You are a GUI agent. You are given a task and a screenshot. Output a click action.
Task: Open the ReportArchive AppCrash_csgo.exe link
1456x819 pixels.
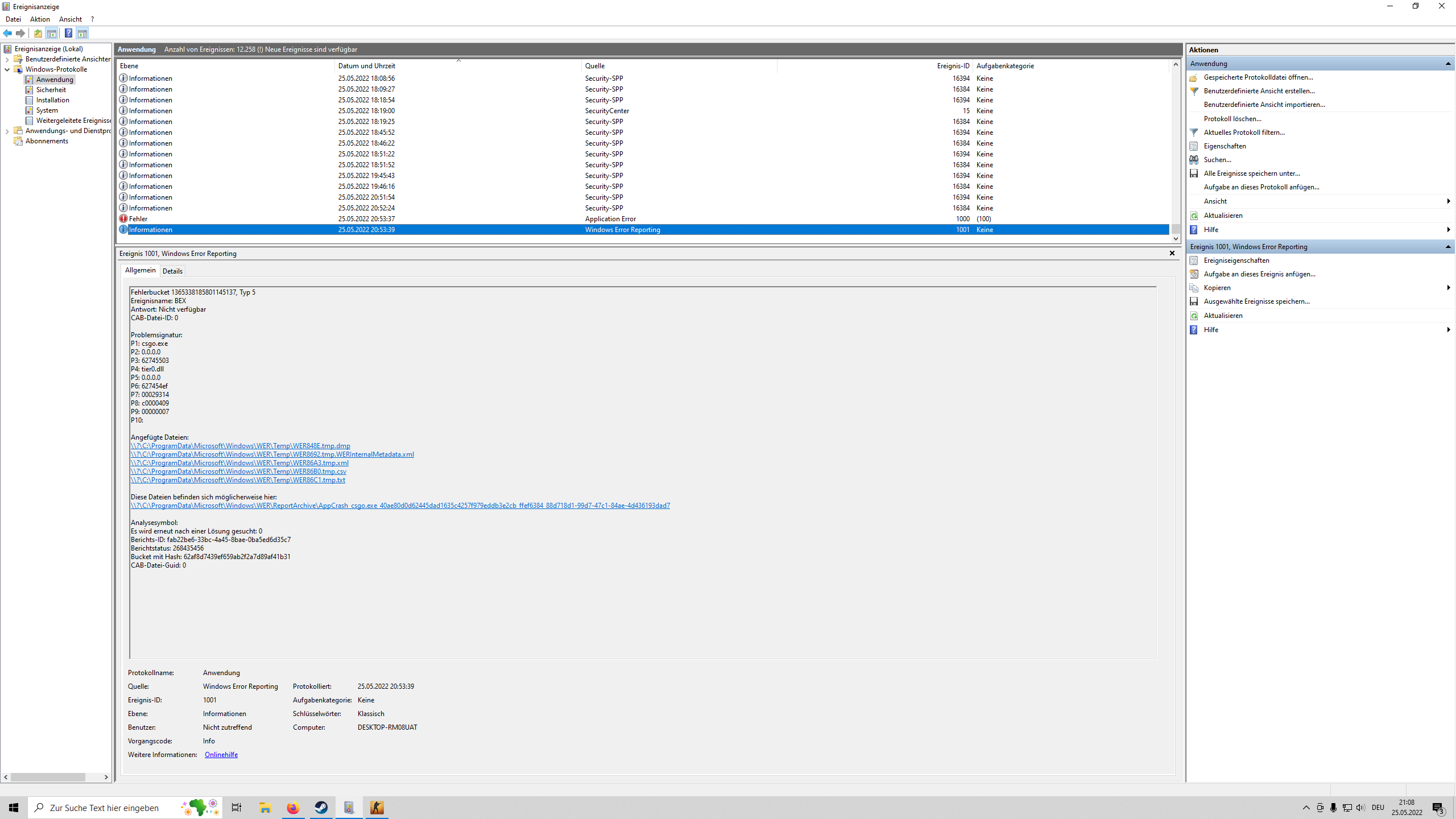[400, 506]
